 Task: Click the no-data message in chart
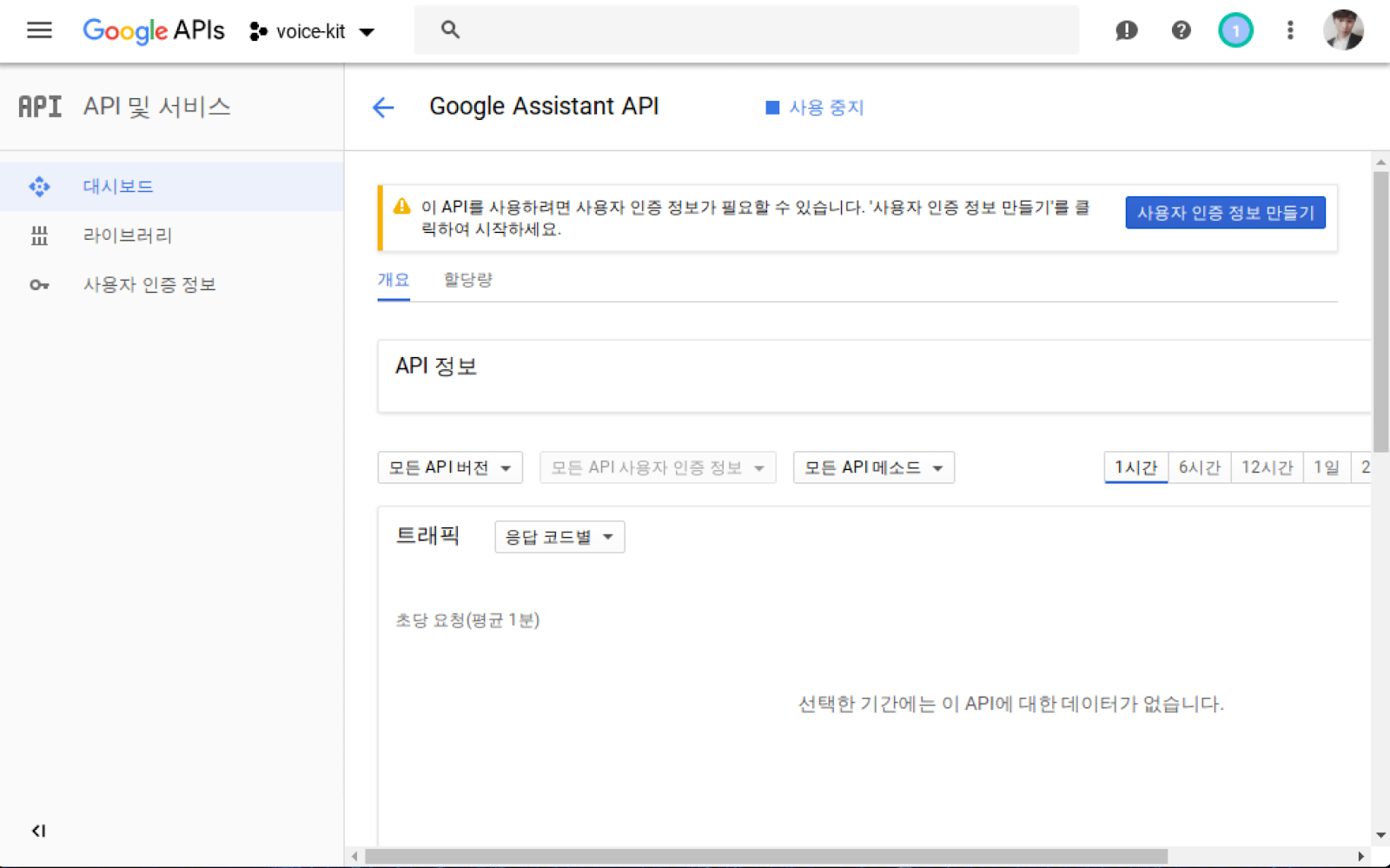(x=1010, y=704)
